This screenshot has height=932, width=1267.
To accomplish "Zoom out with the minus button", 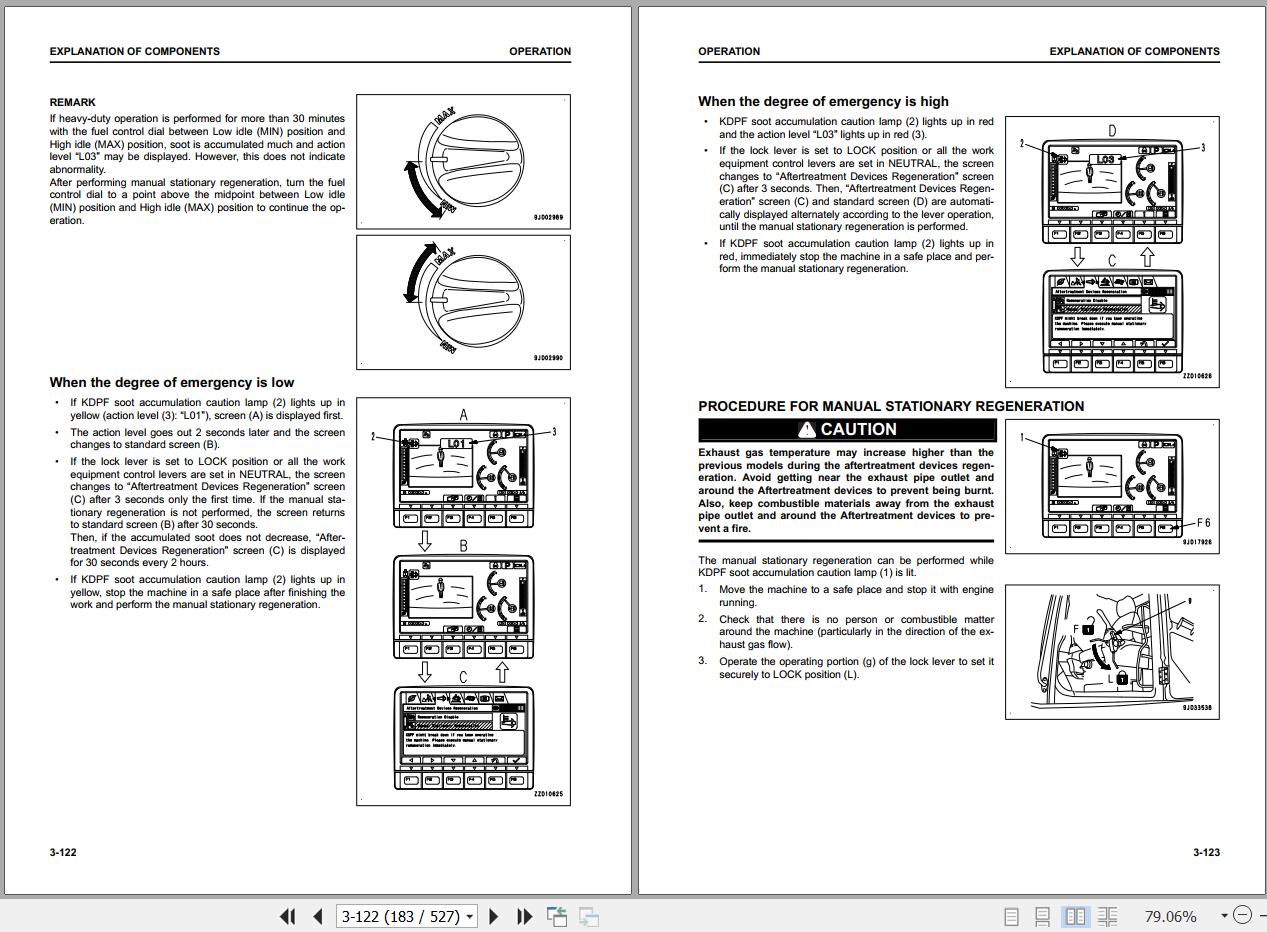I will point(1242,915).
